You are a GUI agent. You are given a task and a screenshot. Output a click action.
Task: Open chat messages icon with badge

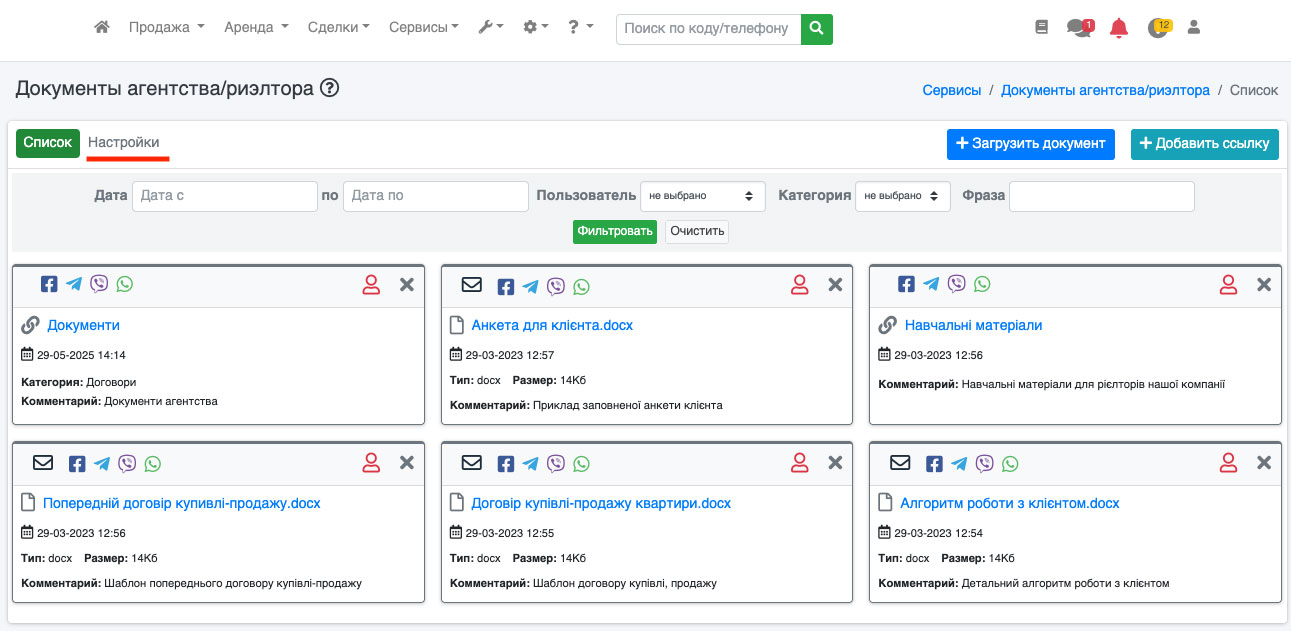1078,28
